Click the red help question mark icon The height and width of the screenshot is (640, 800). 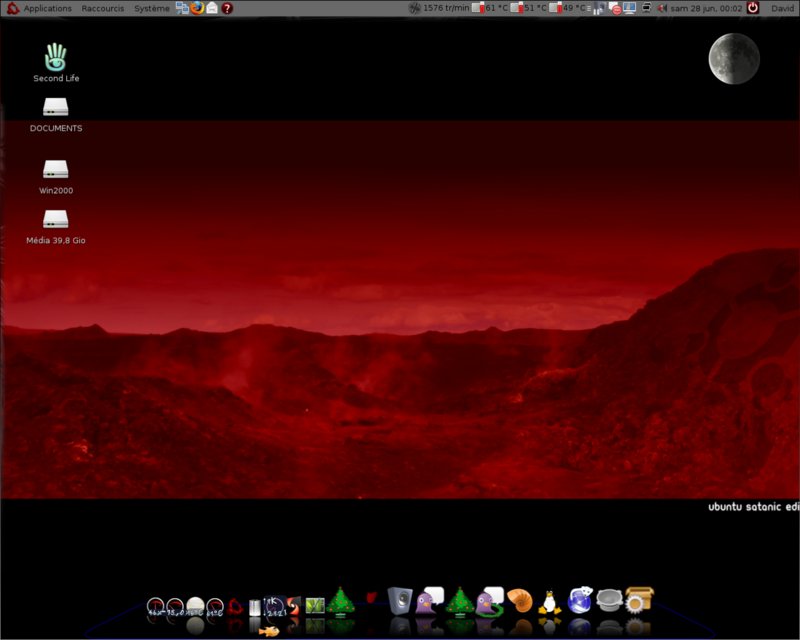(227, 8)
